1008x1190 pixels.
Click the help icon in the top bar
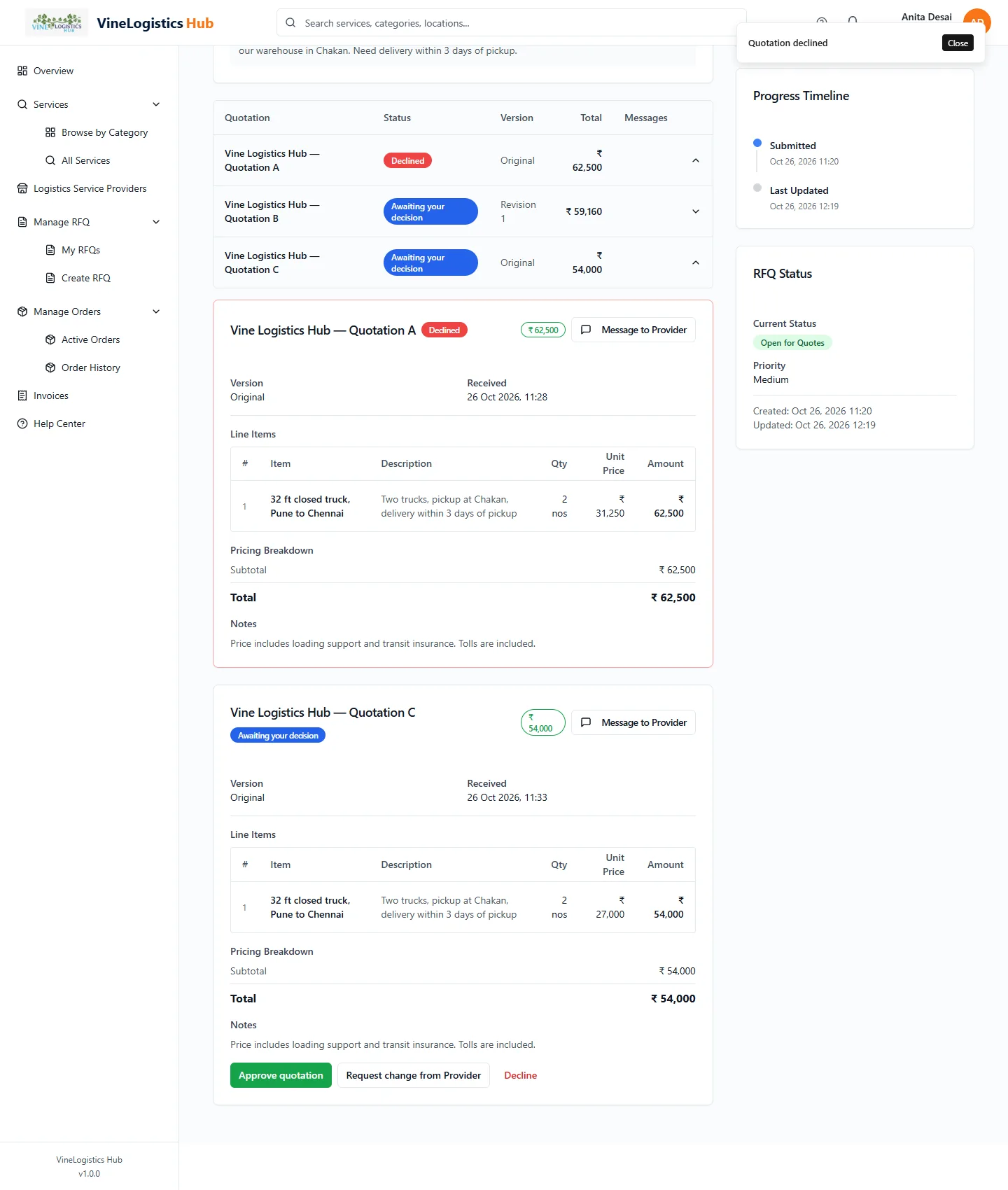tap(822, 22)
